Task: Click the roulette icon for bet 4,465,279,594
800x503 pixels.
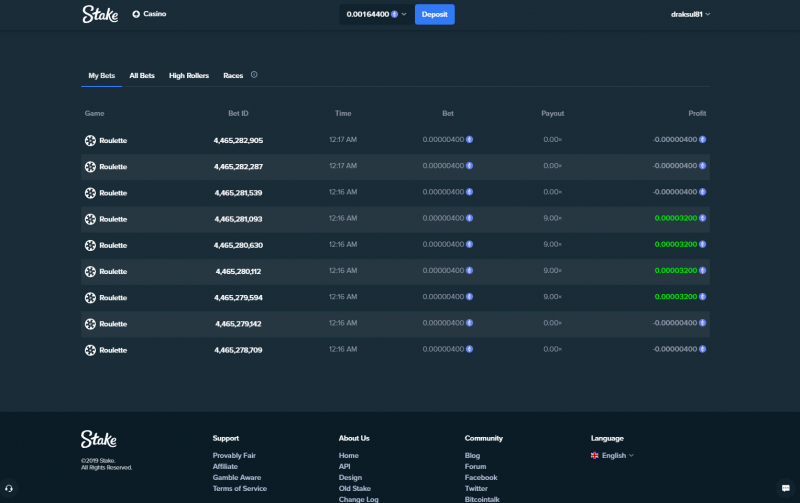Action: coord(90,297)
